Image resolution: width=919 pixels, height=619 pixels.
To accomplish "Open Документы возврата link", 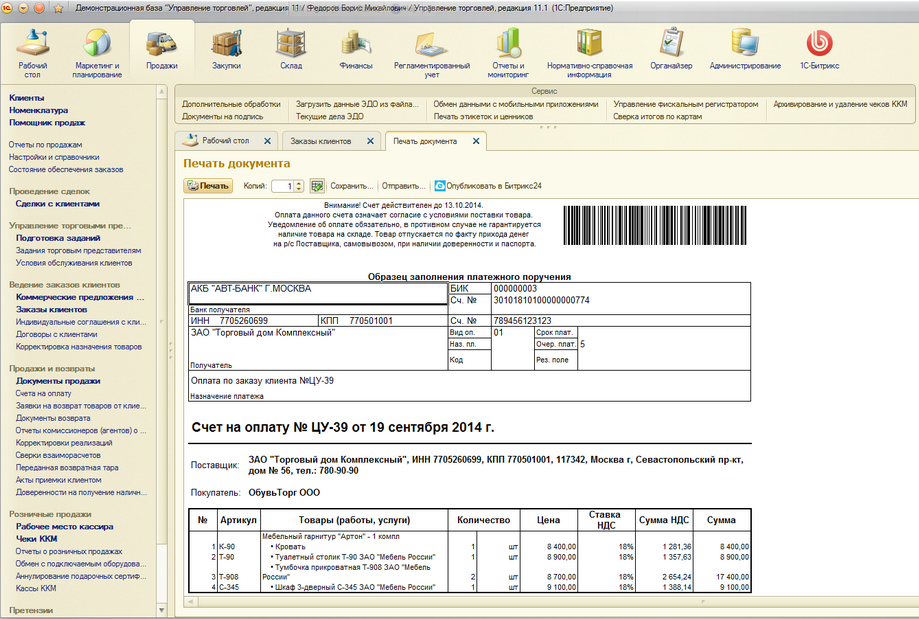I will coord(53,418).
